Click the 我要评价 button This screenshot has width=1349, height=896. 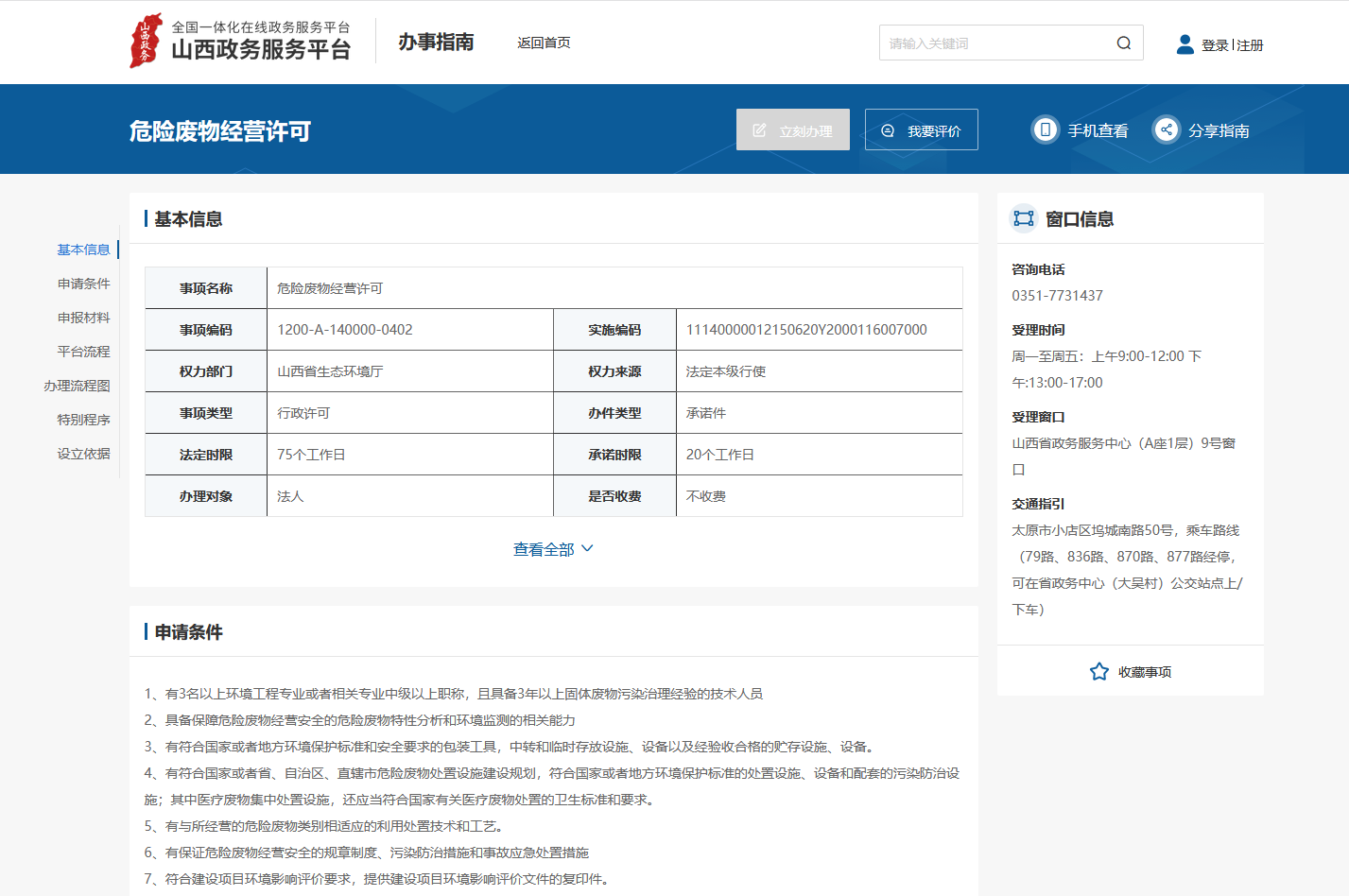coord(921,130)
